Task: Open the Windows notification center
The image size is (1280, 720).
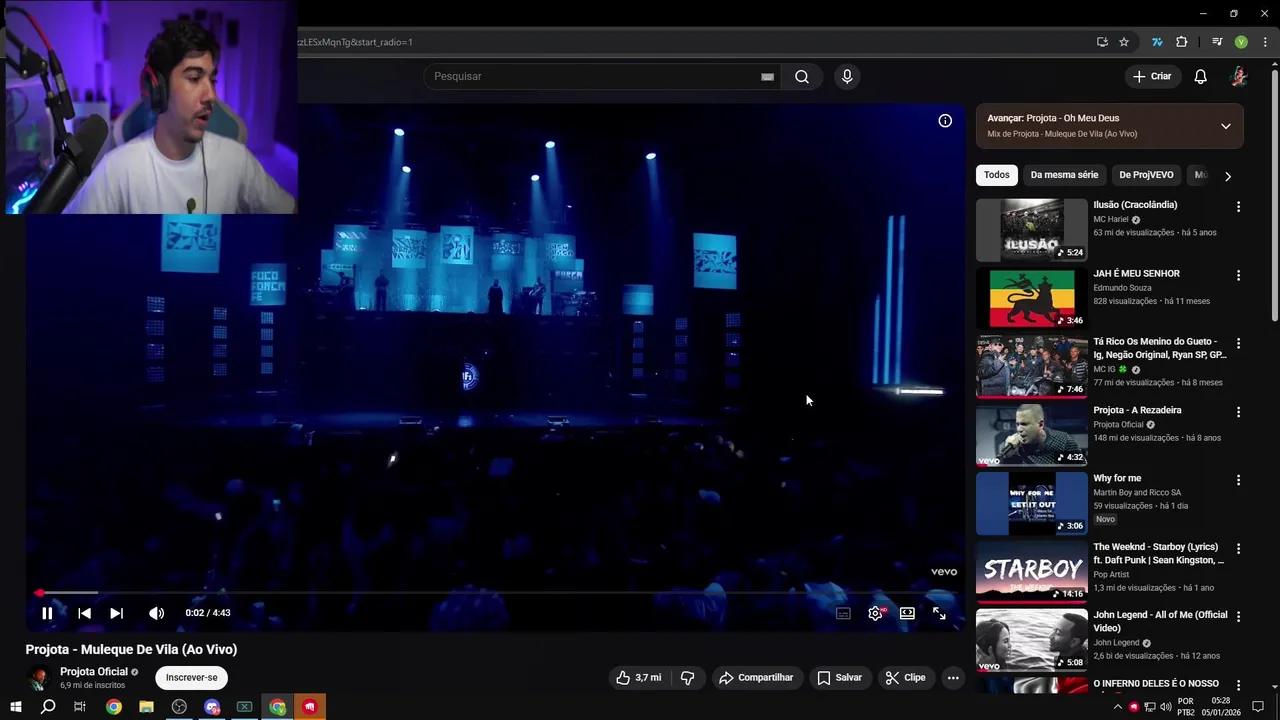Action: pyautogui.click(x=1258, y=707)
